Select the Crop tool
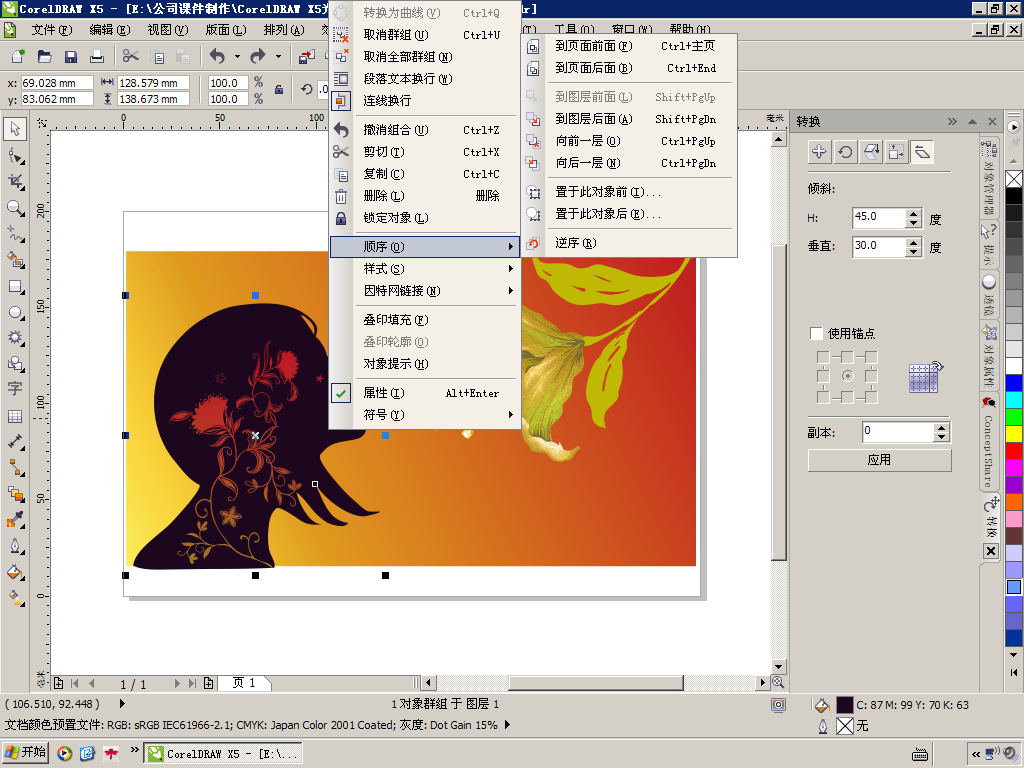This screenshot has height=768, width=1024. pyautogui.click(x=15, y=182)
